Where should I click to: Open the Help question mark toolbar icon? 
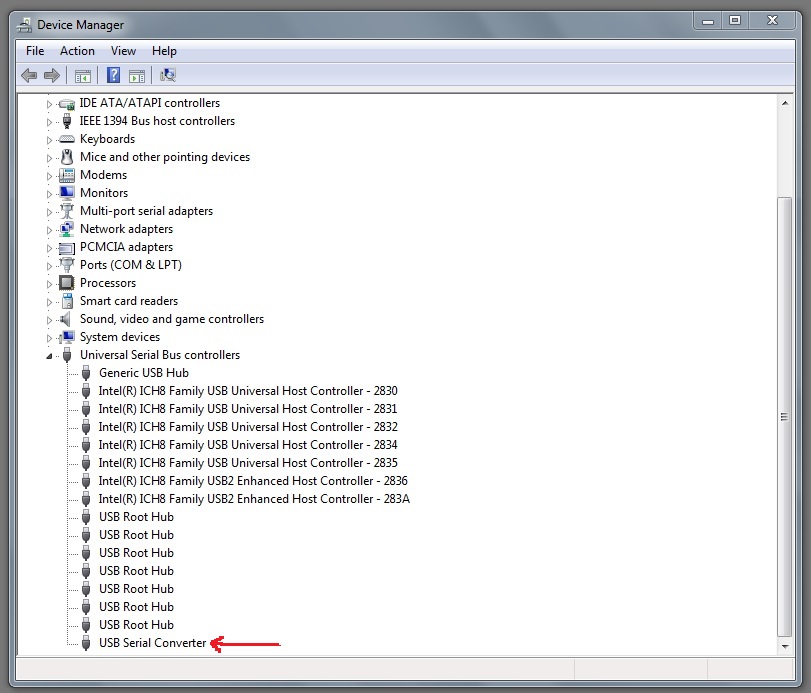(x=113, y=76)
